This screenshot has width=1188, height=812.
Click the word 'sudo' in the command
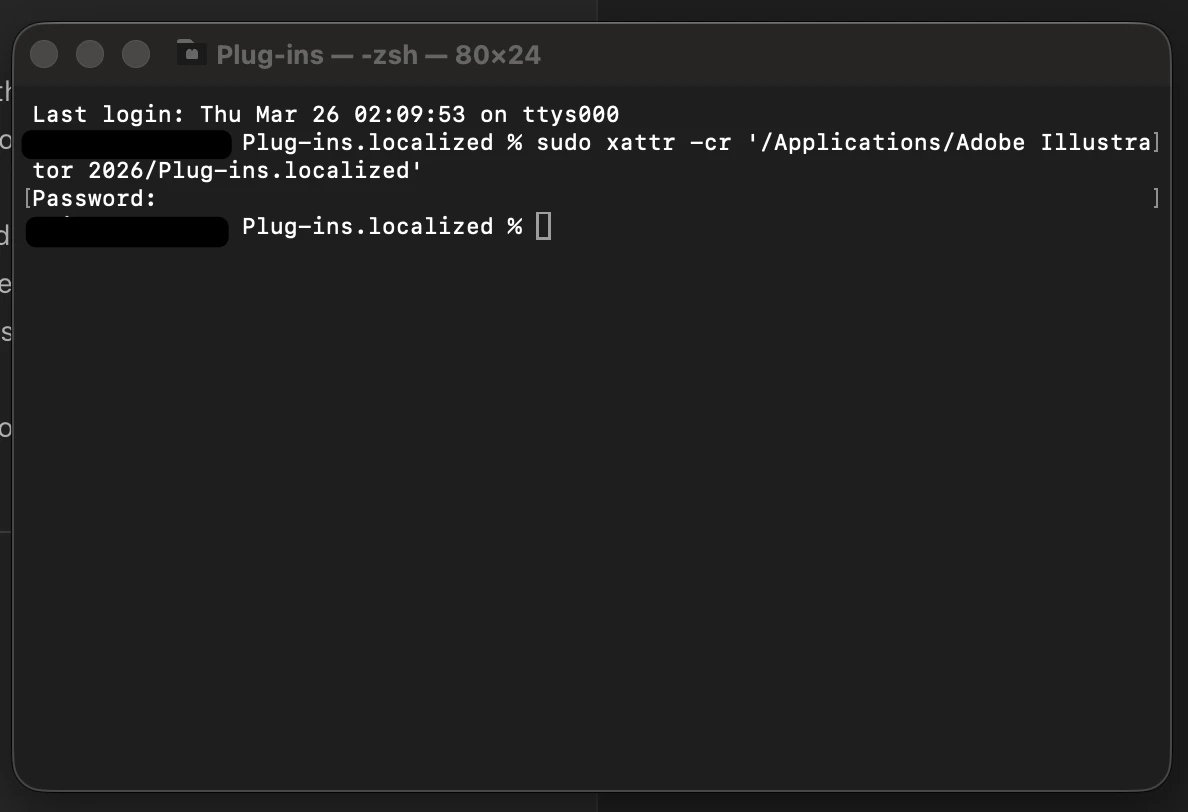coord(564,142)
